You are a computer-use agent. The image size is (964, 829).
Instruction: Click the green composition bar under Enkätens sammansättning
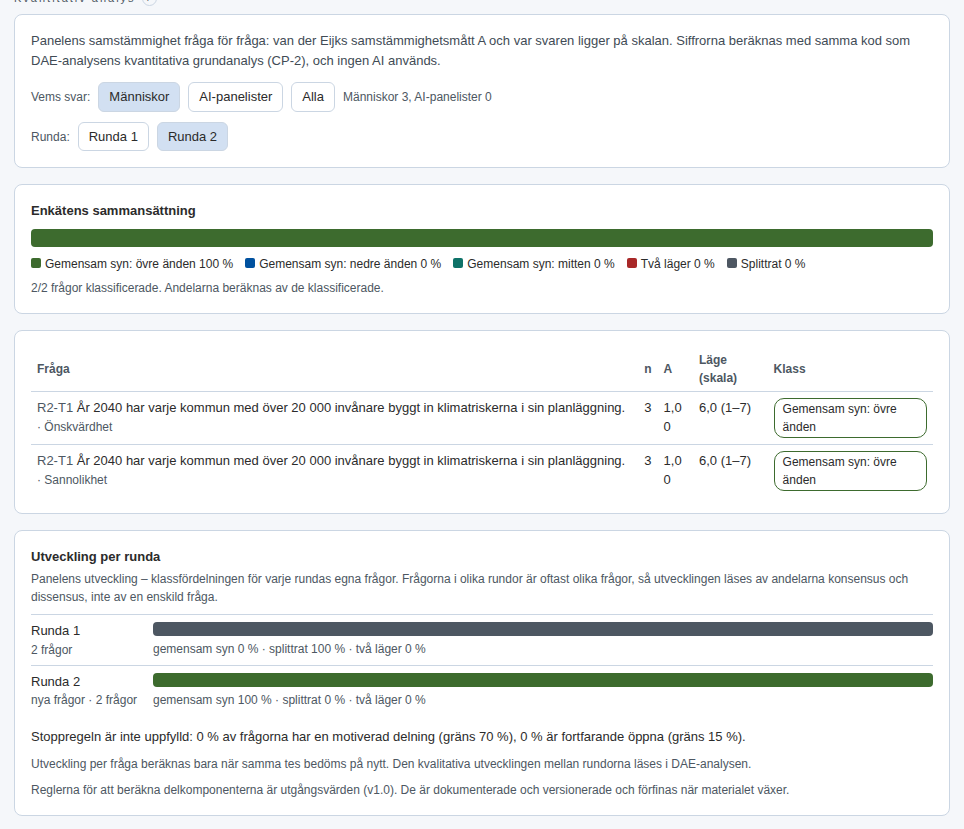click(x=482, y=238)
